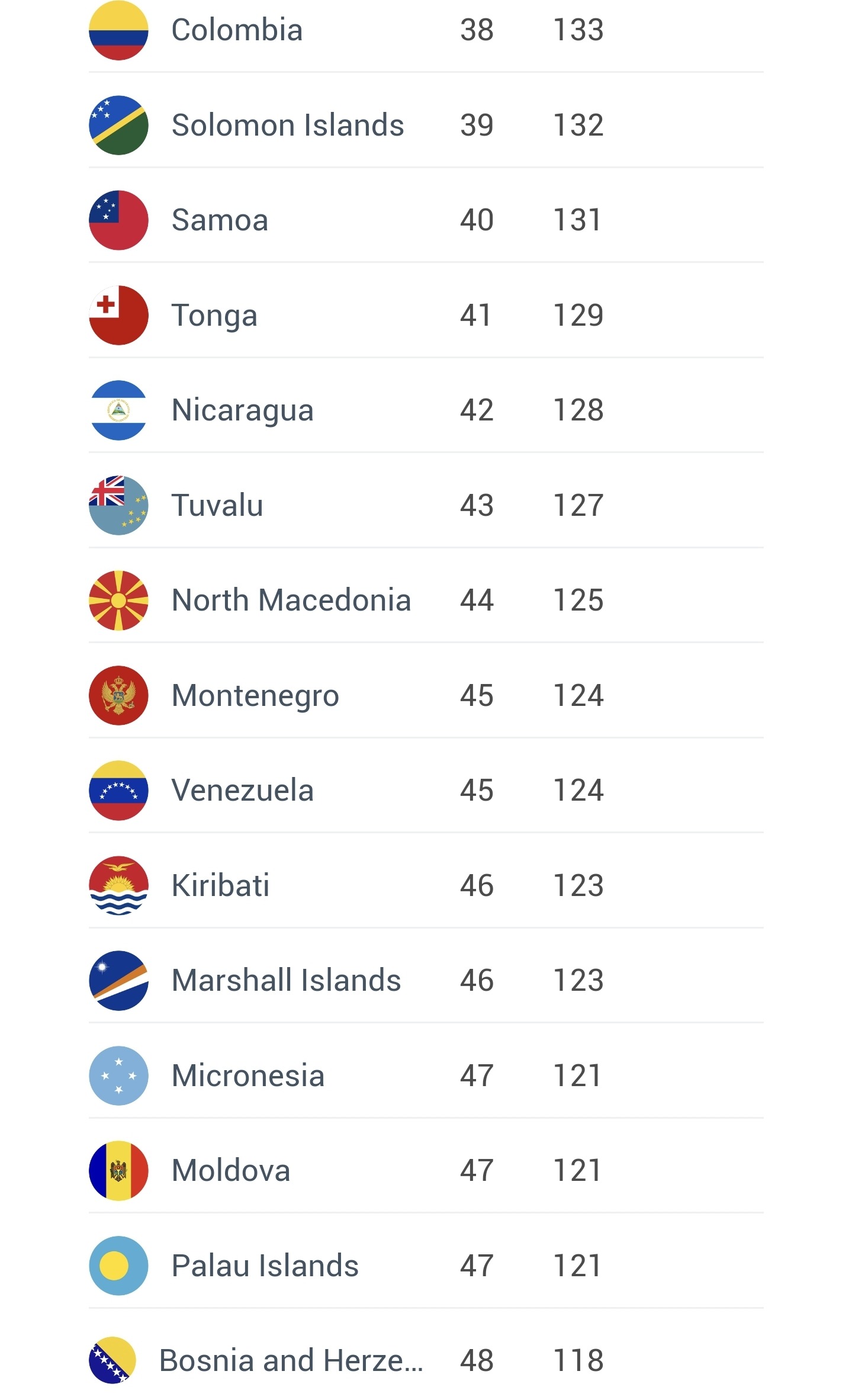Select the North Macedonia flag icon

coord(118,601)
